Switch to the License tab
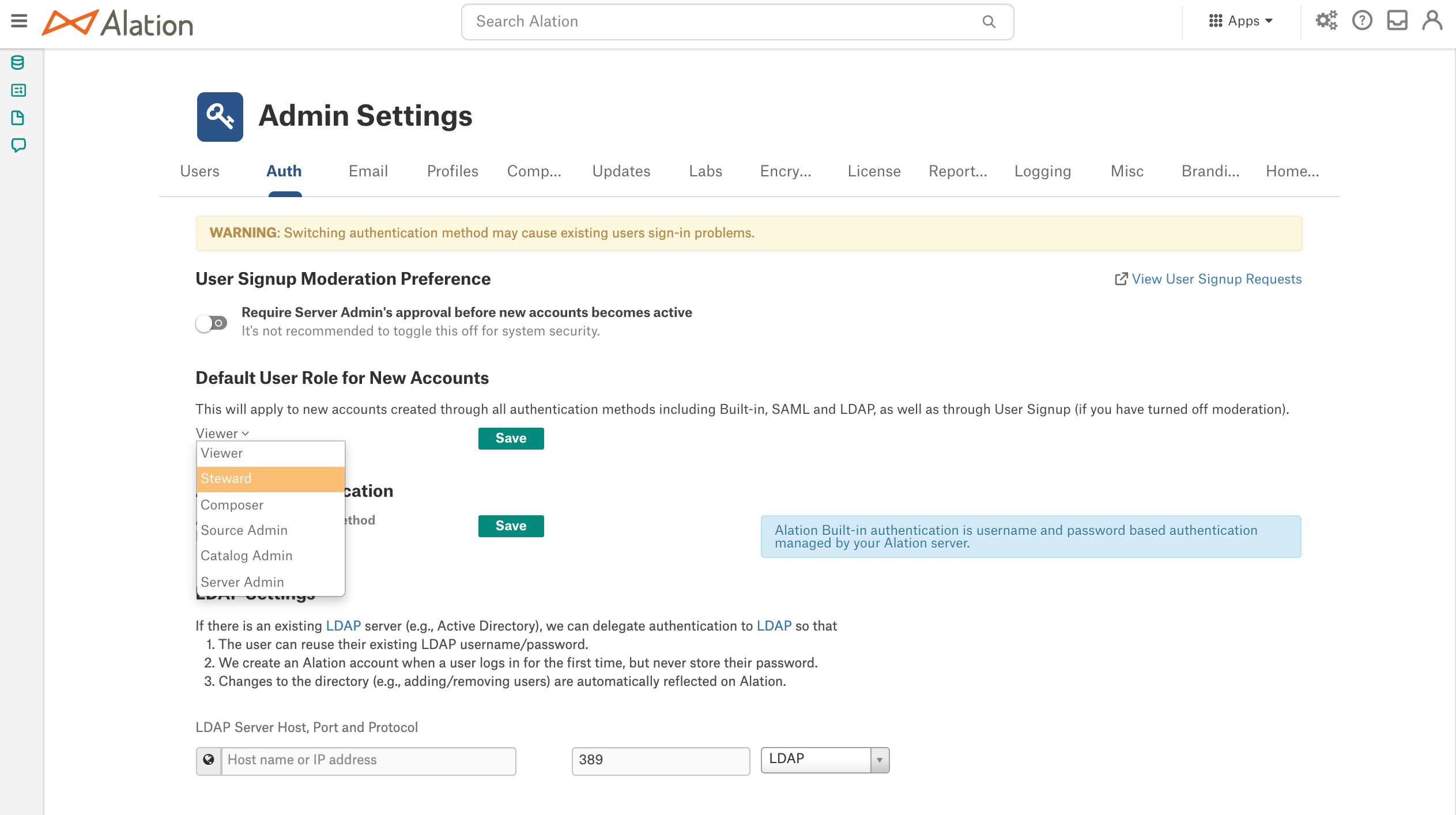Screen dimensions: 1456x815 click(x=874, y=171)
